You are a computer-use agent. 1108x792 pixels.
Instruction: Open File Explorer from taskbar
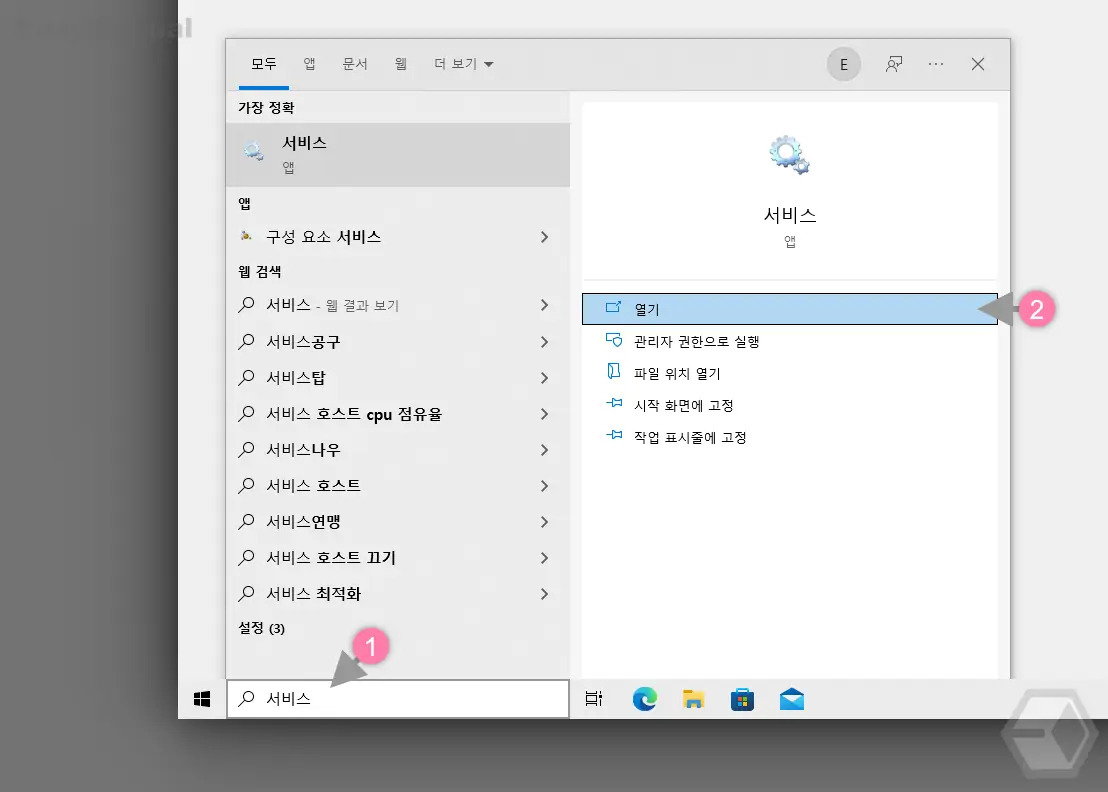pyautogui.click(x=693, y=699)
